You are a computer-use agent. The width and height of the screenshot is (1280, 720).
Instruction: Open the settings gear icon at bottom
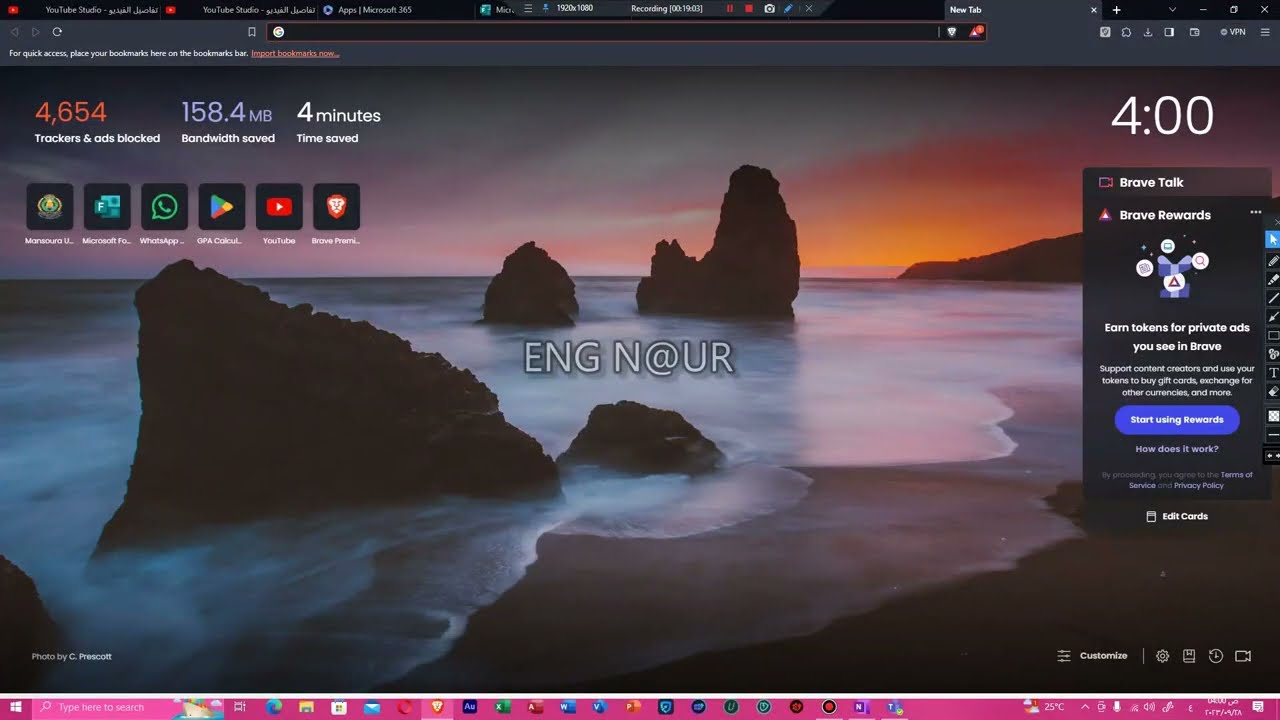tap(1163, 656)
